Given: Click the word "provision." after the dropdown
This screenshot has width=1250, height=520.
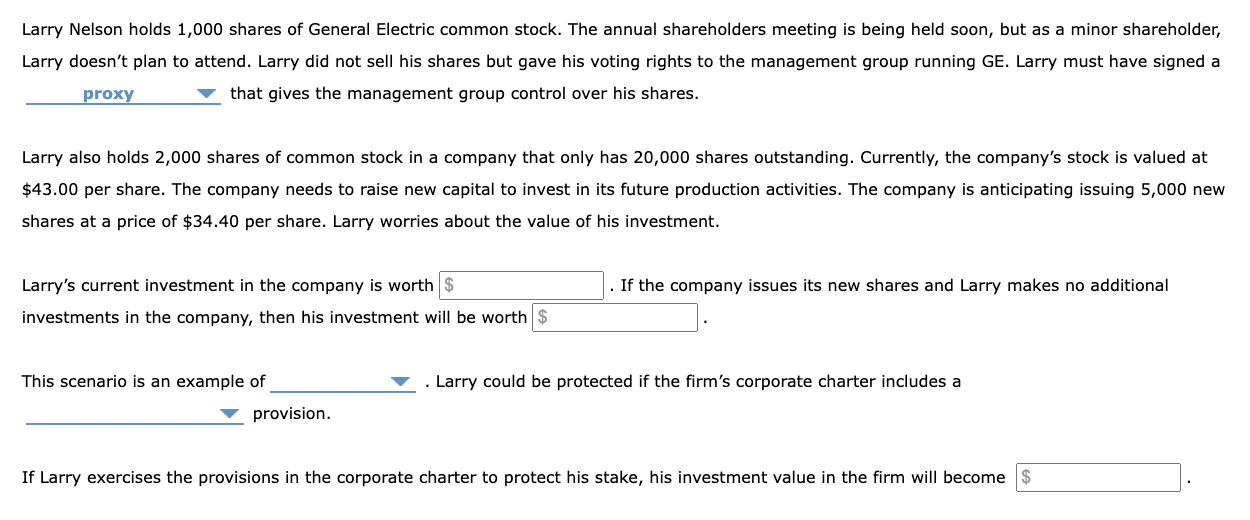Looking at the screenshot, I should (292, 414).
